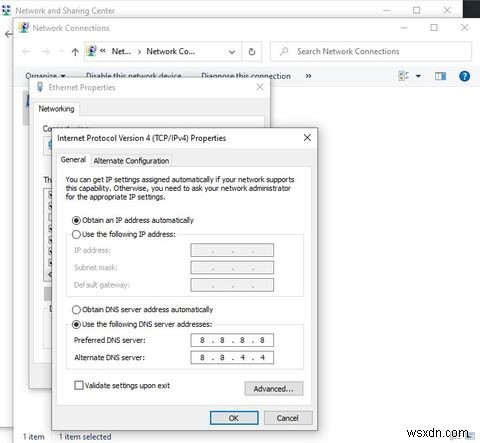Click the '1 item' status bar text
Viewport: 480px width, 443px height.
pos(34,436)
